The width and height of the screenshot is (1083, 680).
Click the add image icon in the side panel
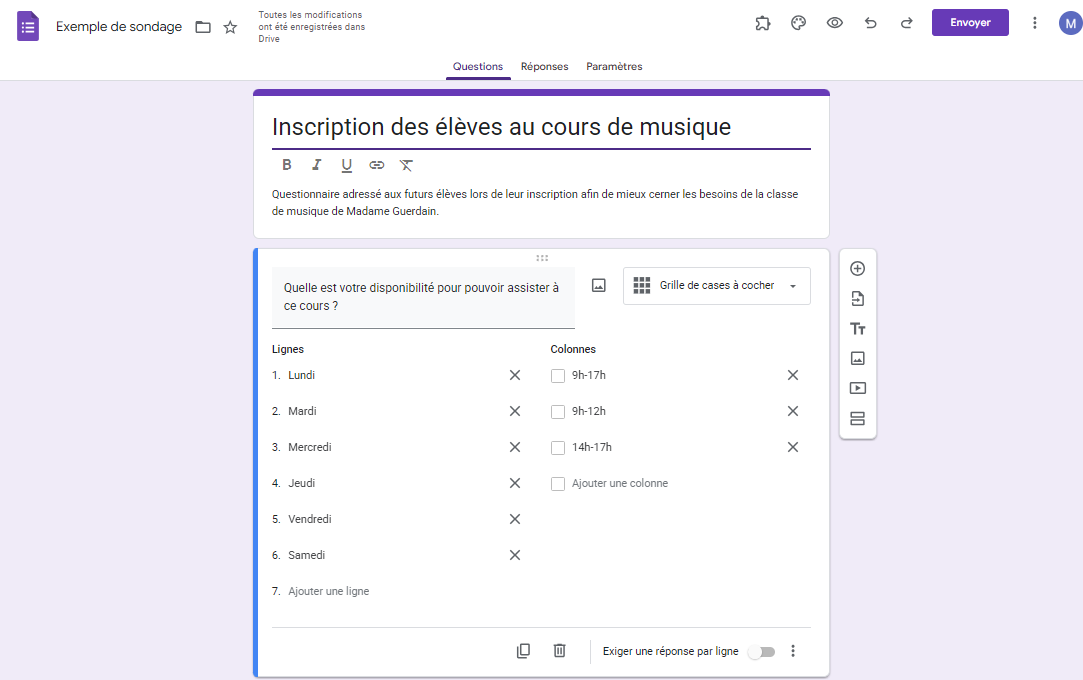857,358
